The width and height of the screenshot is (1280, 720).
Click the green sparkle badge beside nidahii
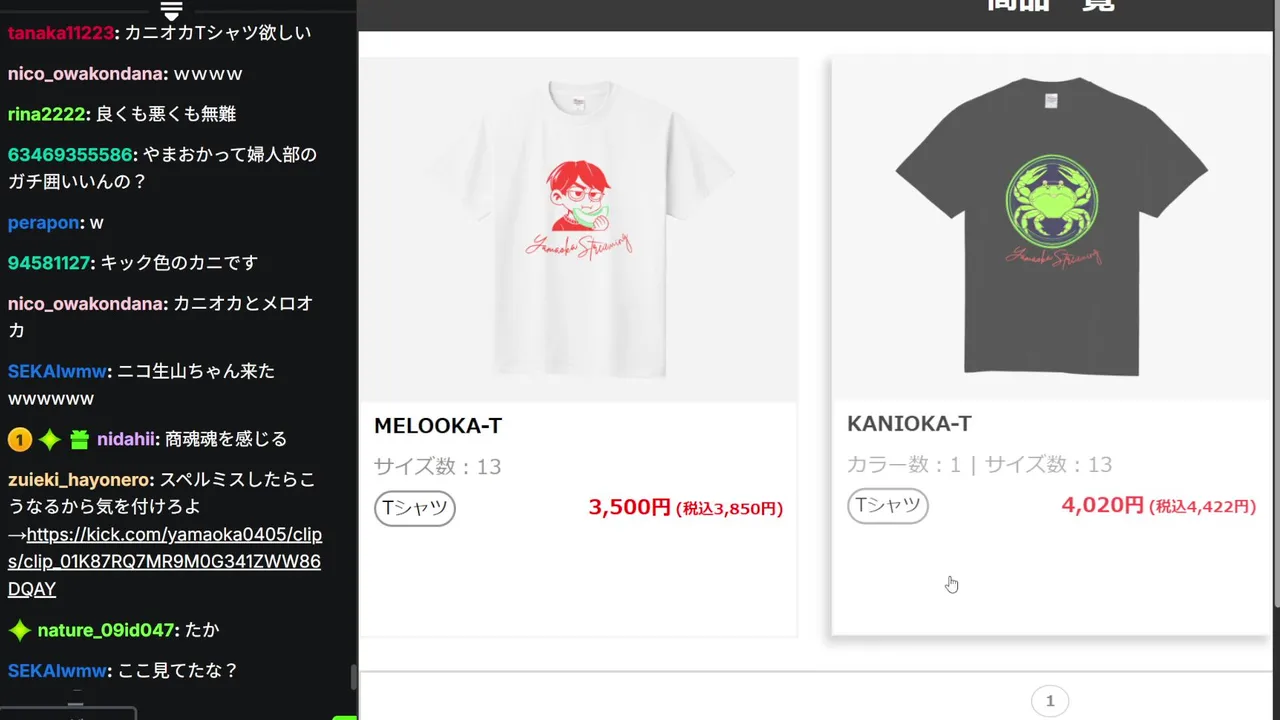[x=50, y=439]
